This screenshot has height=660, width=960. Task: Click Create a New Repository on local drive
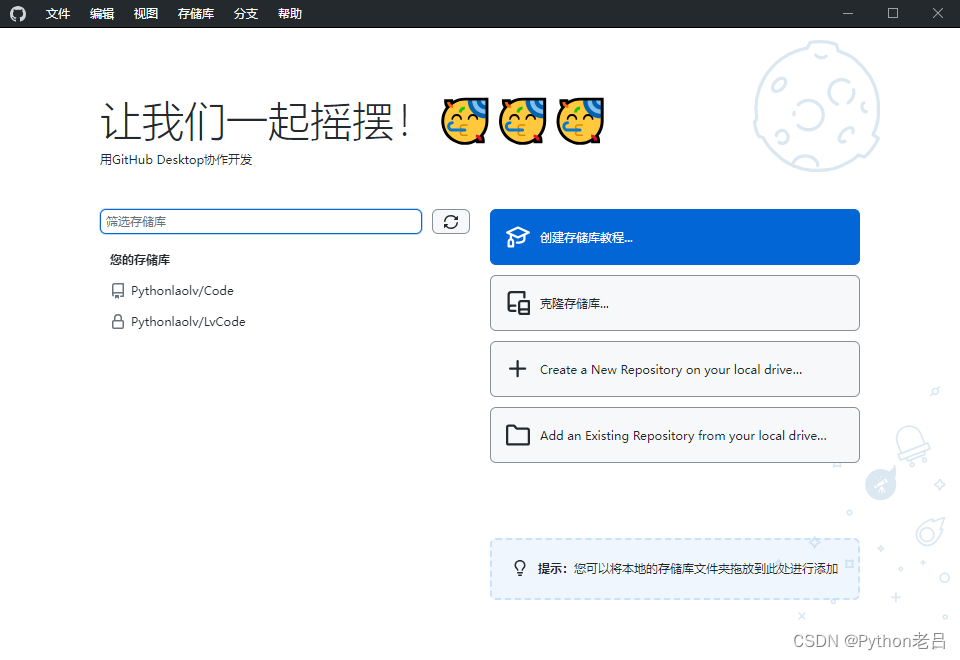pos(674,368)
